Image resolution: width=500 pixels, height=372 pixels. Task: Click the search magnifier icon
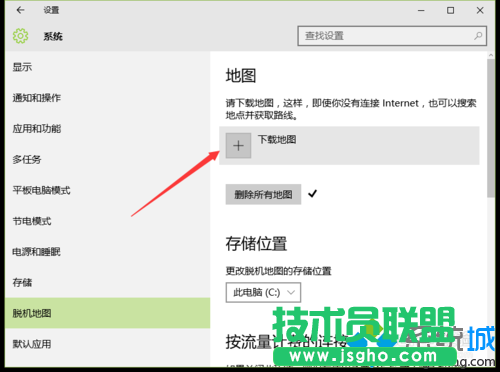click(478, 36)
